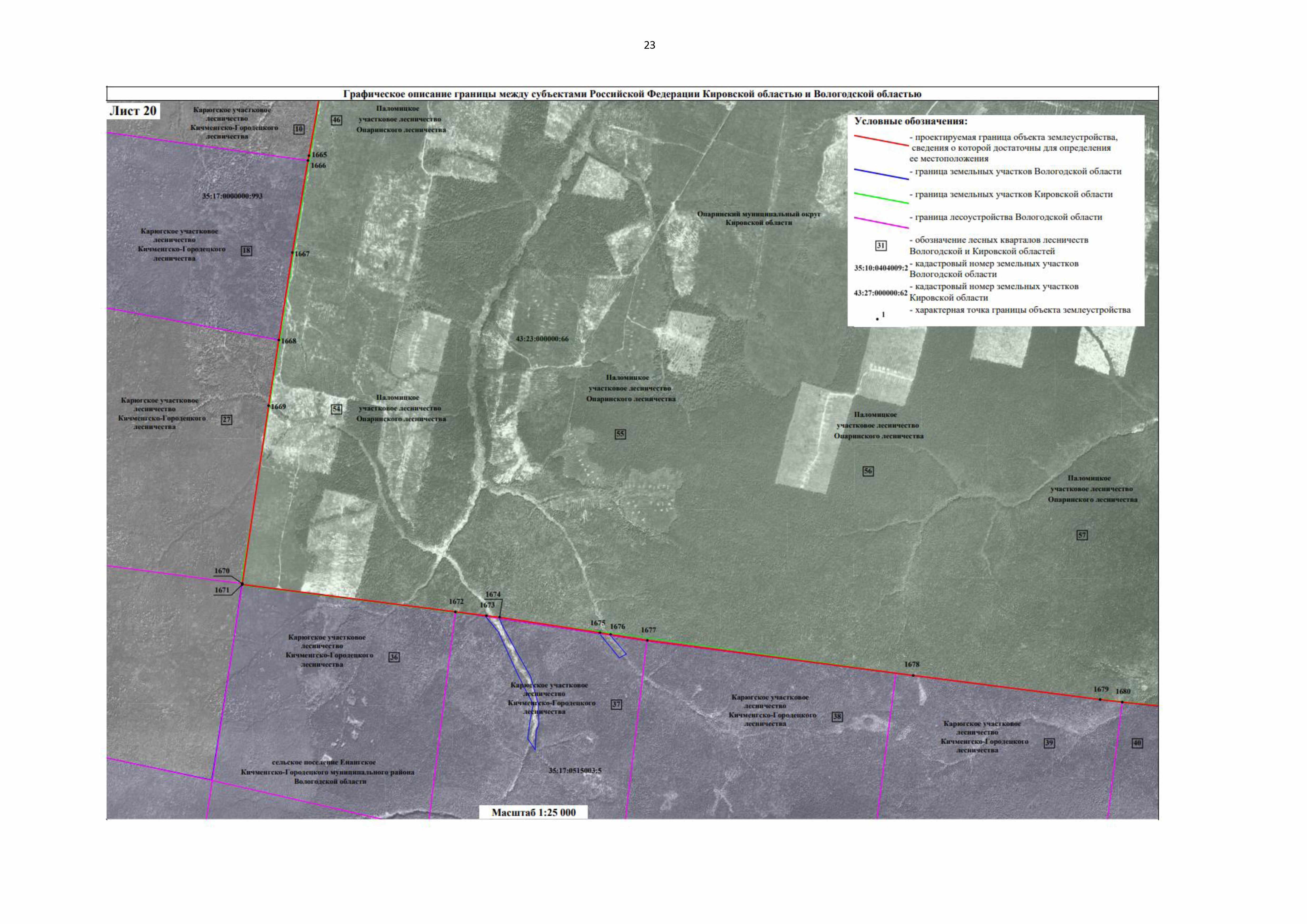
Task: Click cadastral number 35:17:0515003:5 label
Action: pos(575,770)
